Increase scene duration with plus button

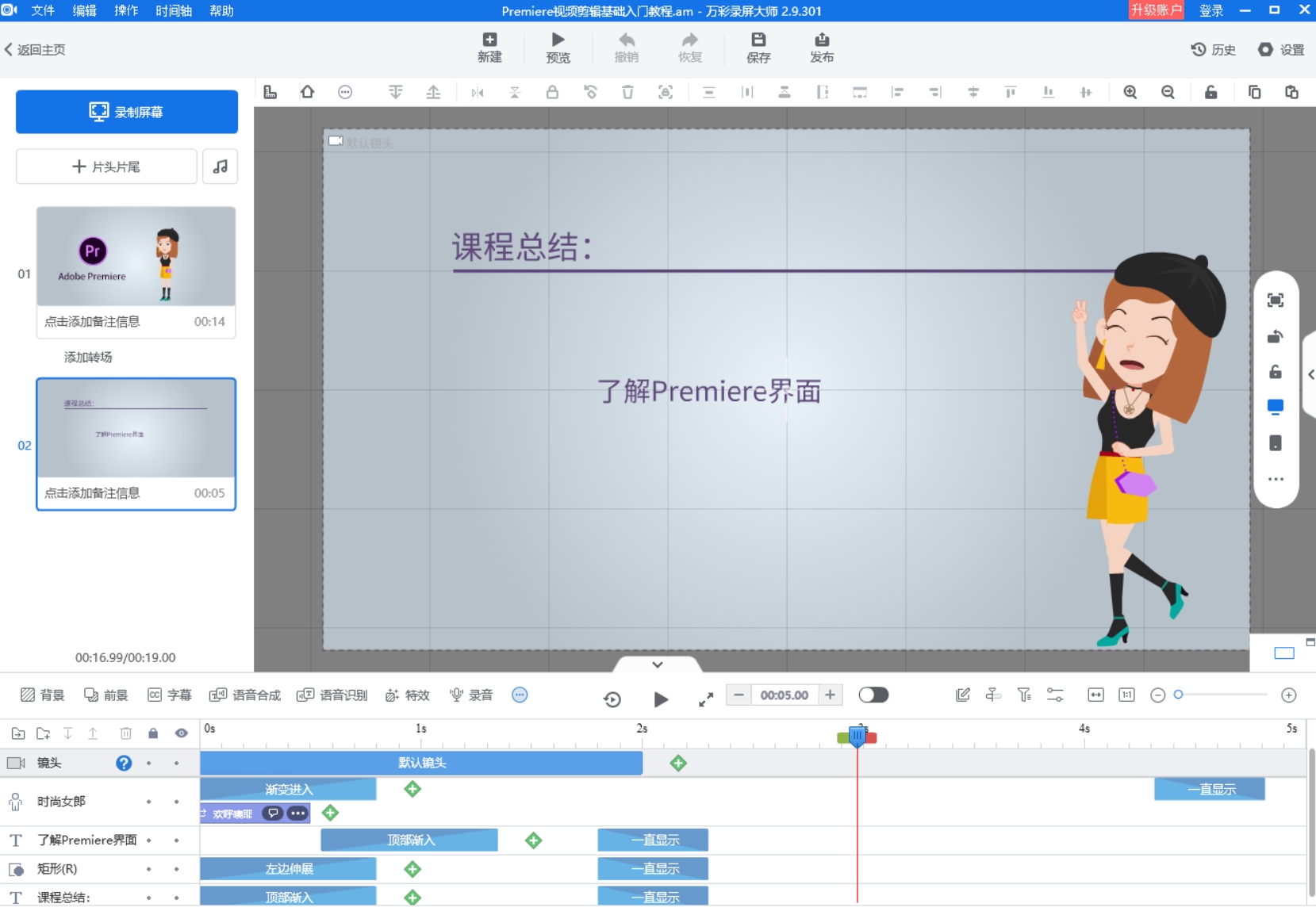(x=830, y=695)
